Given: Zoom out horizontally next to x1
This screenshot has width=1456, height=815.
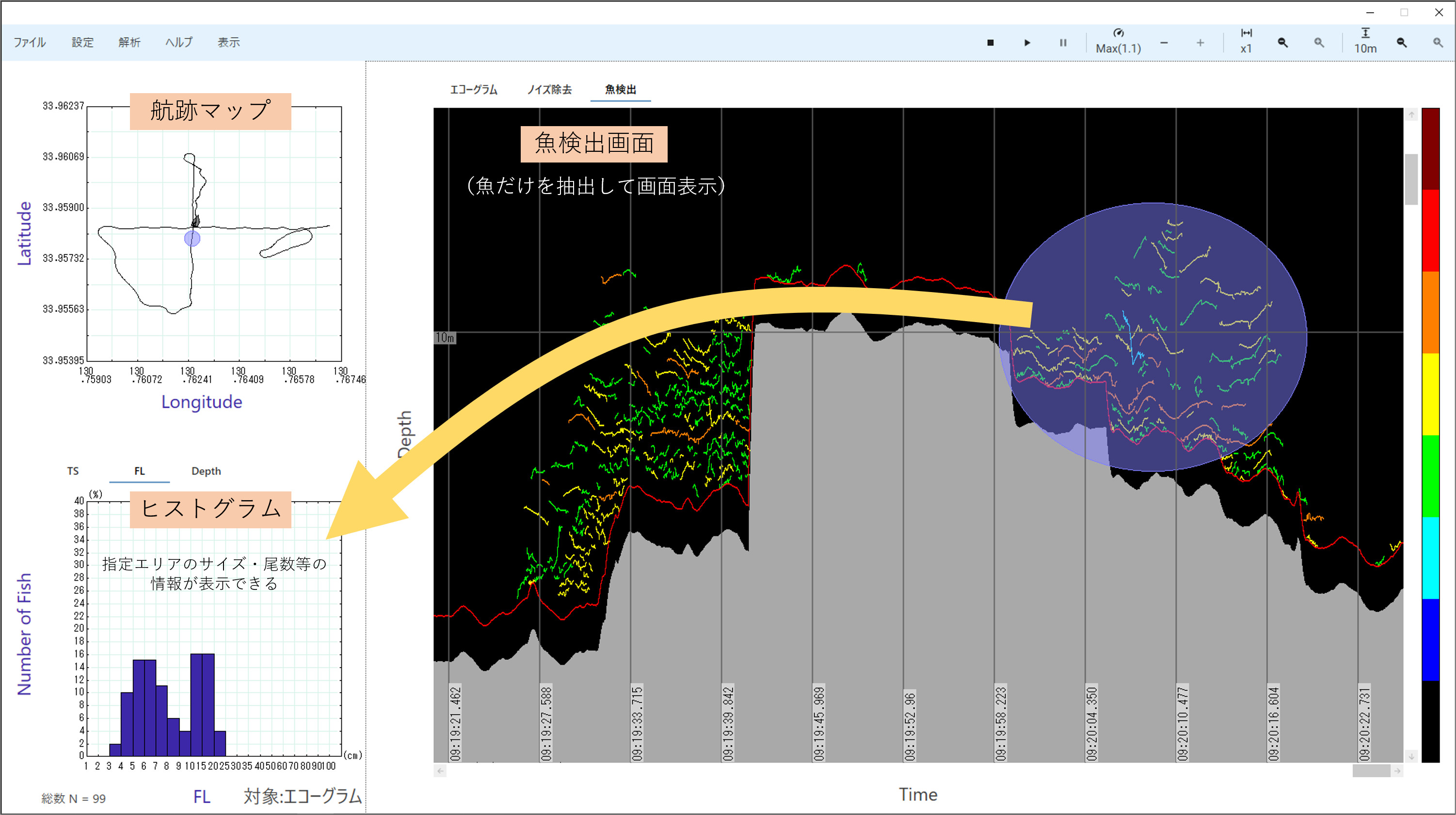Looking at the screenshot, I should (1282, 43).
